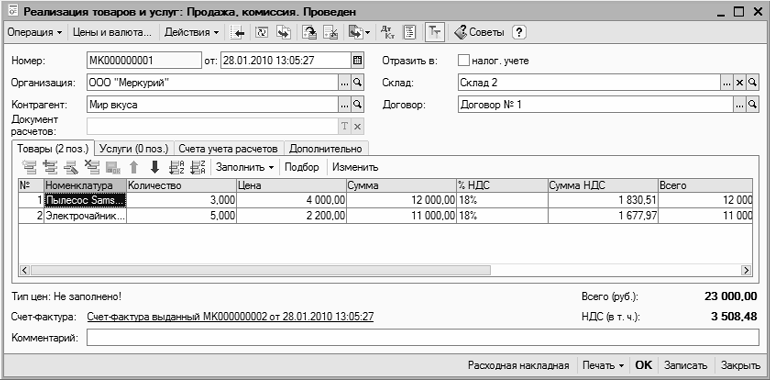Click the Записать button
Image resolution: width=770 pixels, height=380 pixels.
pyautogui.click(x=686, y=365)
